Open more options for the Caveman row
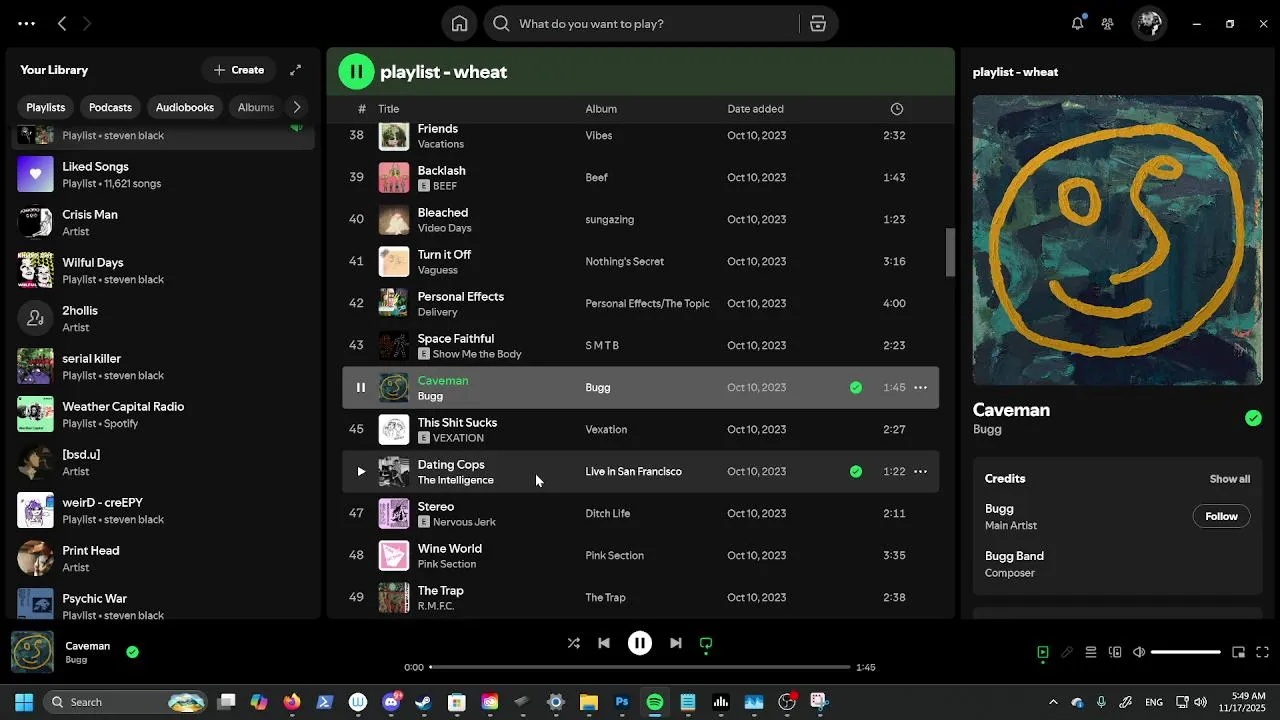This screenshot has height=720, width=1280. click(x=920, y=388)
